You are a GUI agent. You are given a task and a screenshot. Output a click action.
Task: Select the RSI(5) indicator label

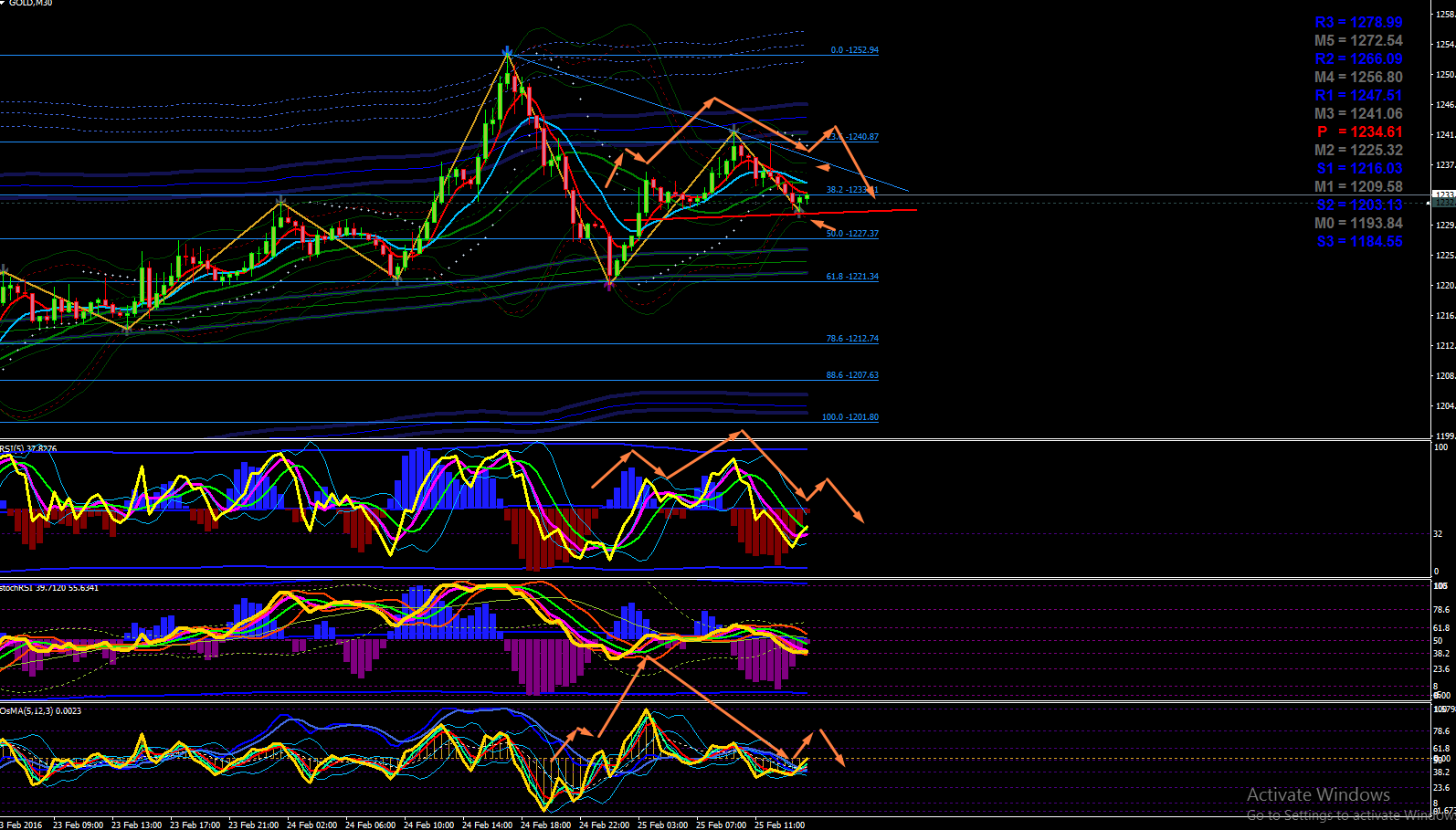28,448
